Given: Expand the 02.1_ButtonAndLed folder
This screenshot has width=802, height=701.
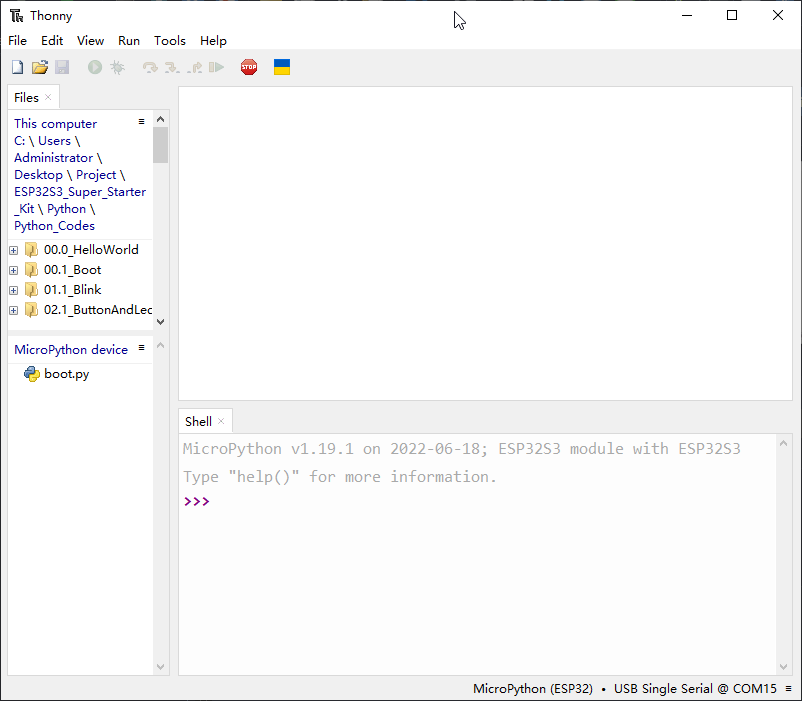Looking at the screenshot, I should (x=14, y=310).
